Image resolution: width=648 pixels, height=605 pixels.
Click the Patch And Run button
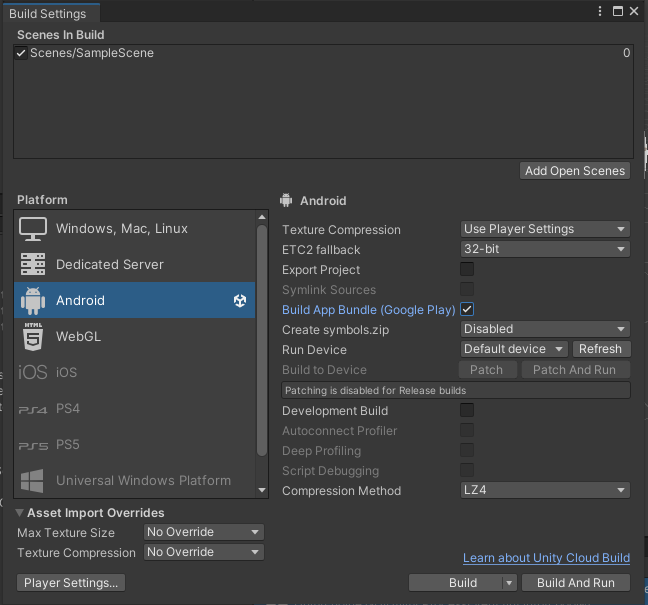pyautogui.click(x=576, y=369)
